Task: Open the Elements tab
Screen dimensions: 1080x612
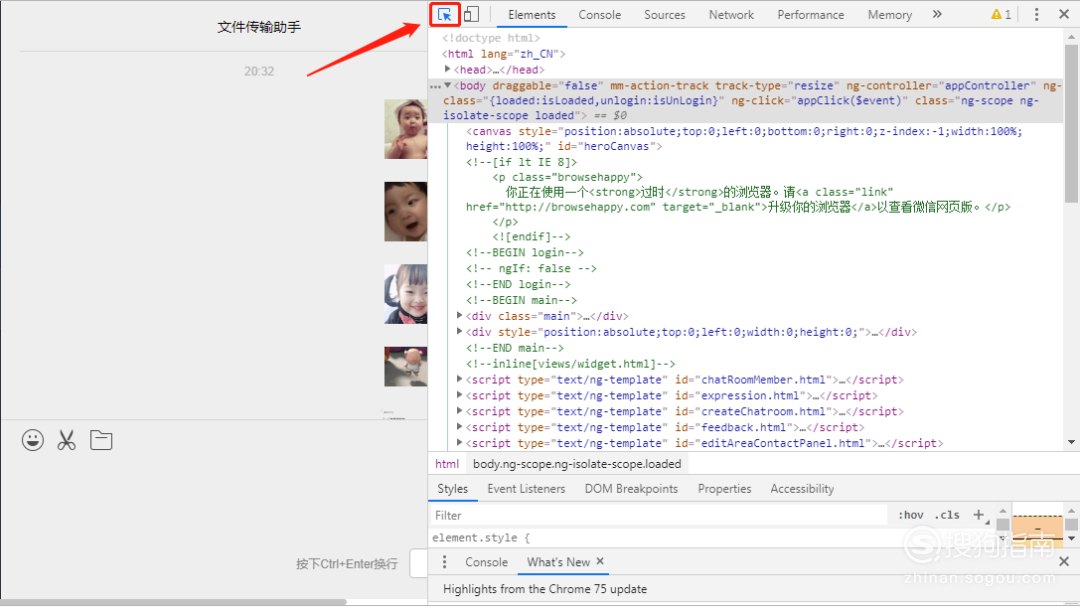Action: click(x=532, y=14)
